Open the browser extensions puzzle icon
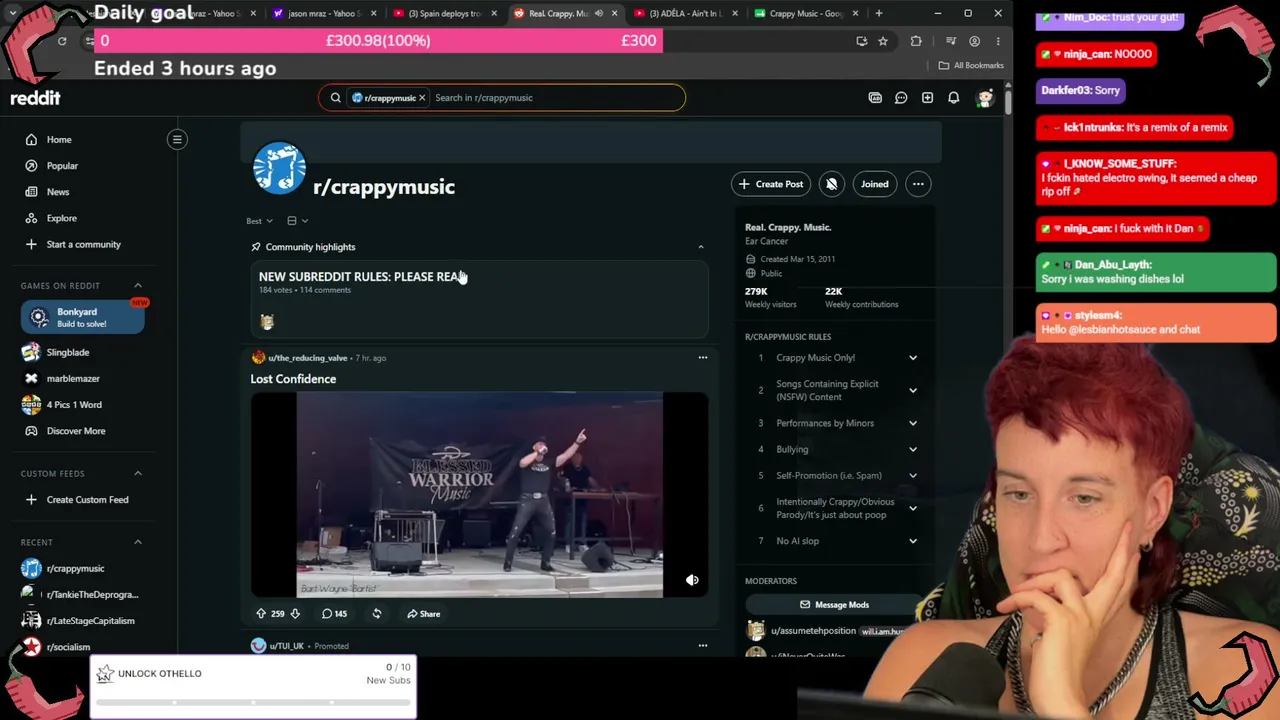The image size is (1280, 720). (x=916, y=41)
